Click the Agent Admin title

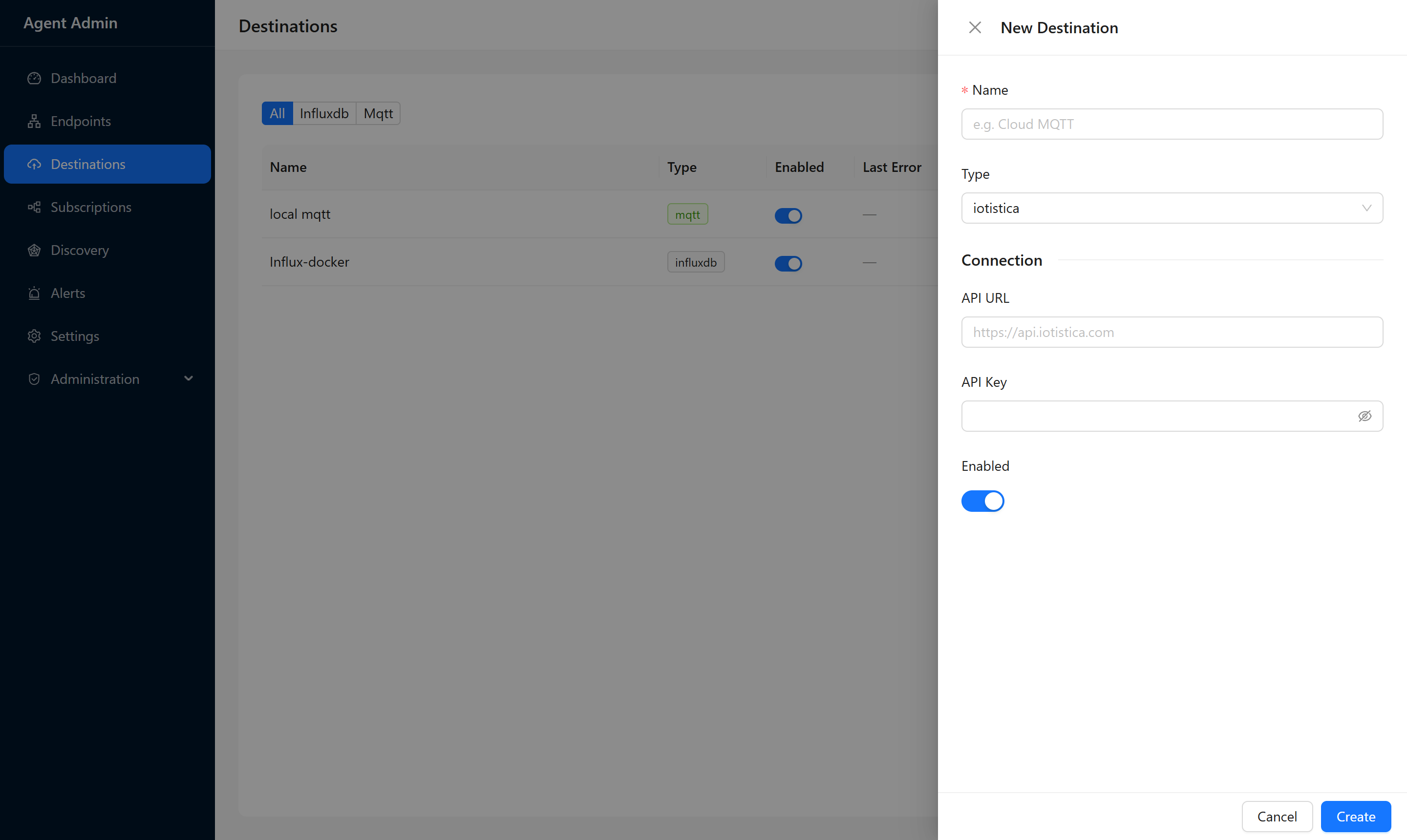click(70, 22)
